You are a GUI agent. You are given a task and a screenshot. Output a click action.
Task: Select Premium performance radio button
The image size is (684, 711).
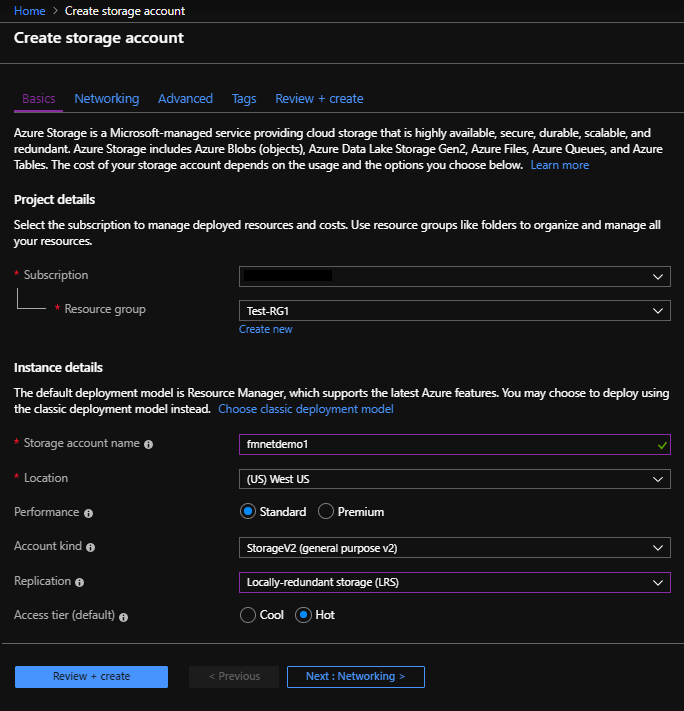[326, 512]
